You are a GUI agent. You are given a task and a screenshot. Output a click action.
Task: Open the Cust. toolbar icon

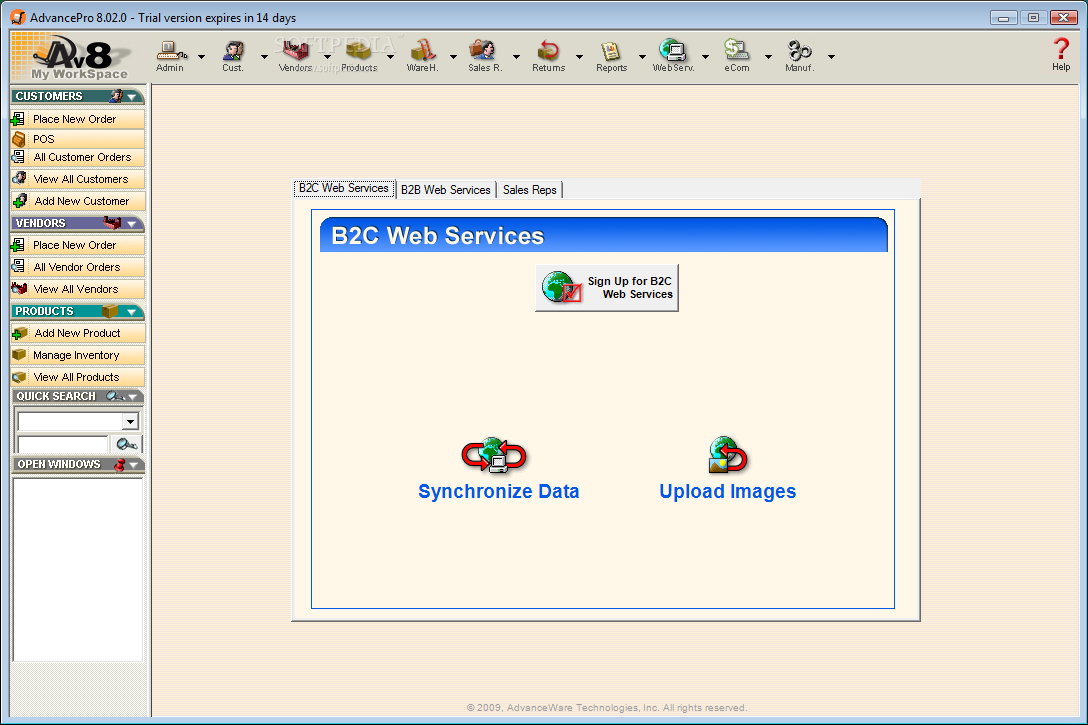pos(233,56)
